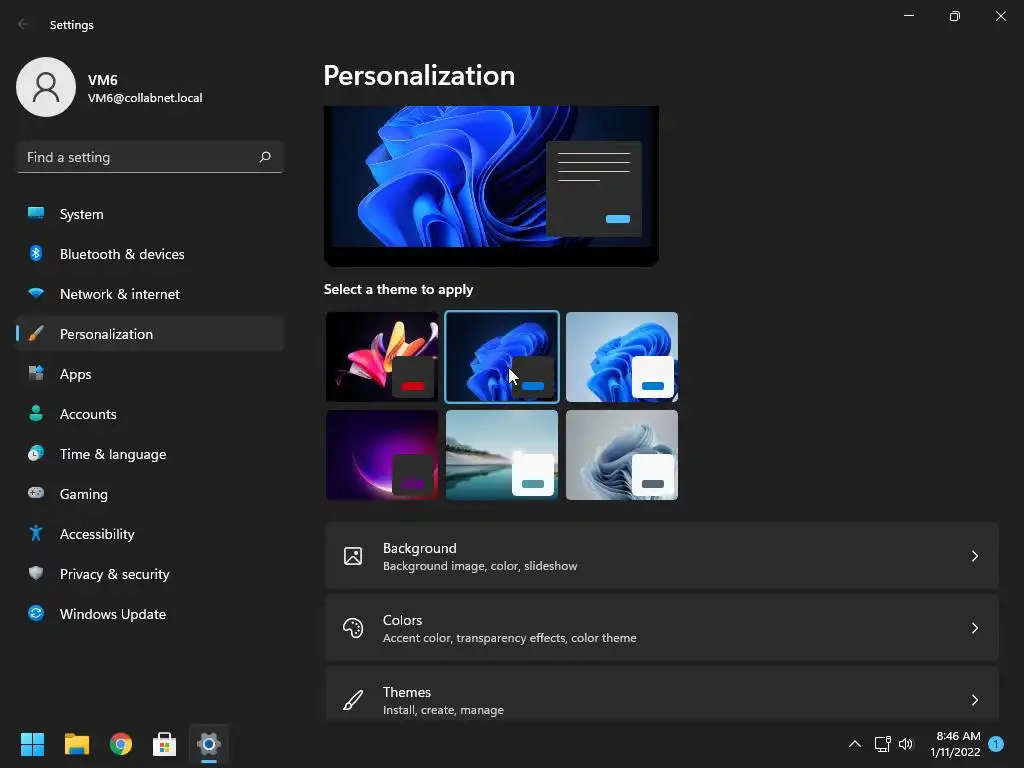Click the VM6@collabnet.local email text
Screen dimensions: 1024x768
point(145,98)
